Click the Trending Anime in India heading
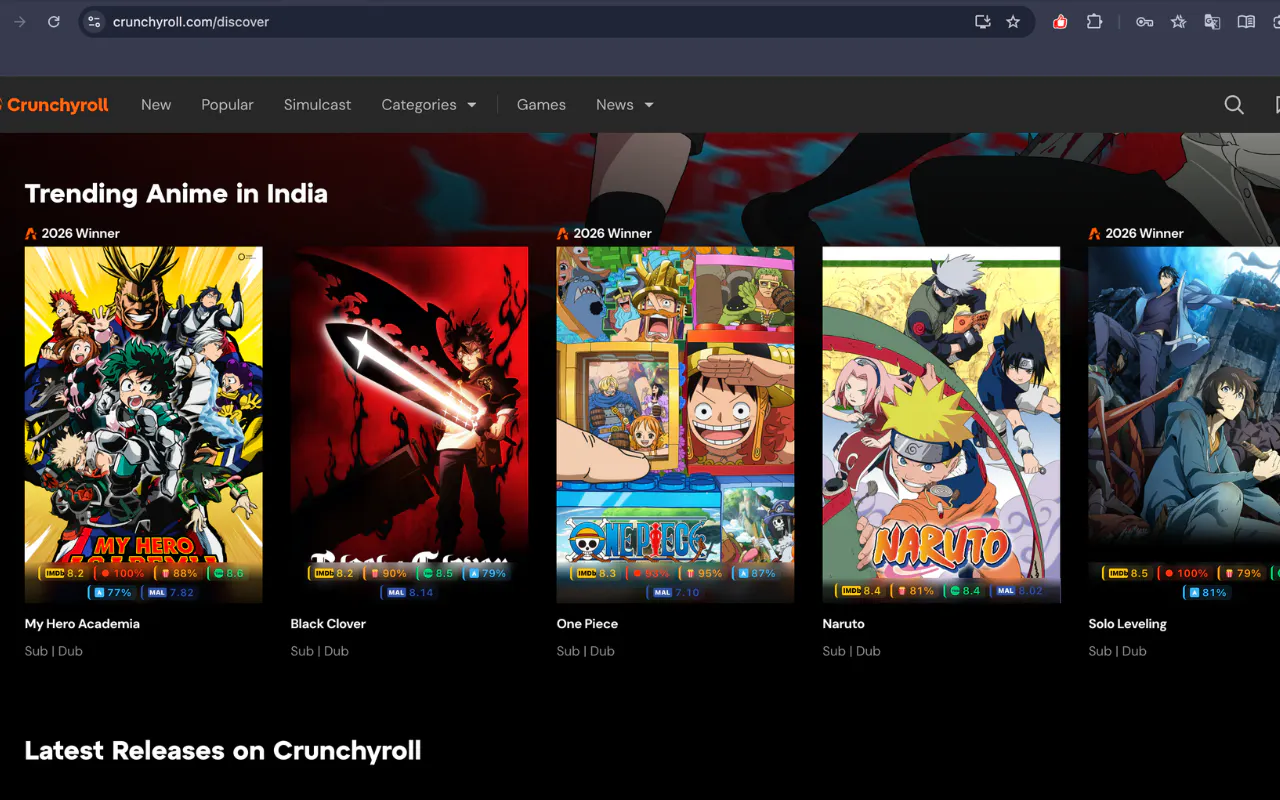The width and height of the screenshot is (1280, 800). [176, 194]
